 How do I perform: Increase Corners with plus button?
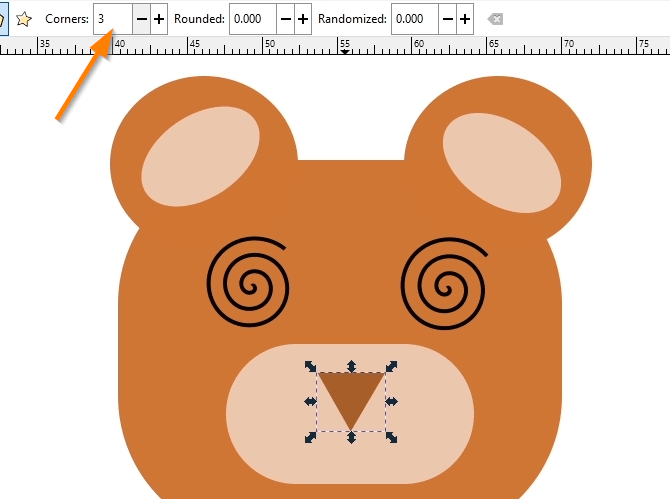pos(159,19)
